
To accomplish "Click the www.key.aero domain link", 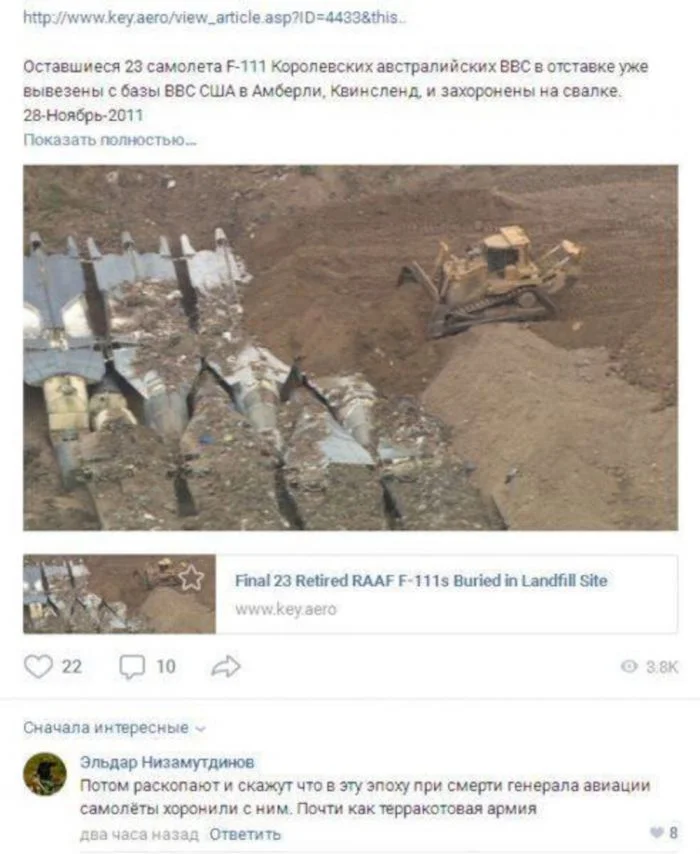I will pyautogui.click(x=286, y=609).
